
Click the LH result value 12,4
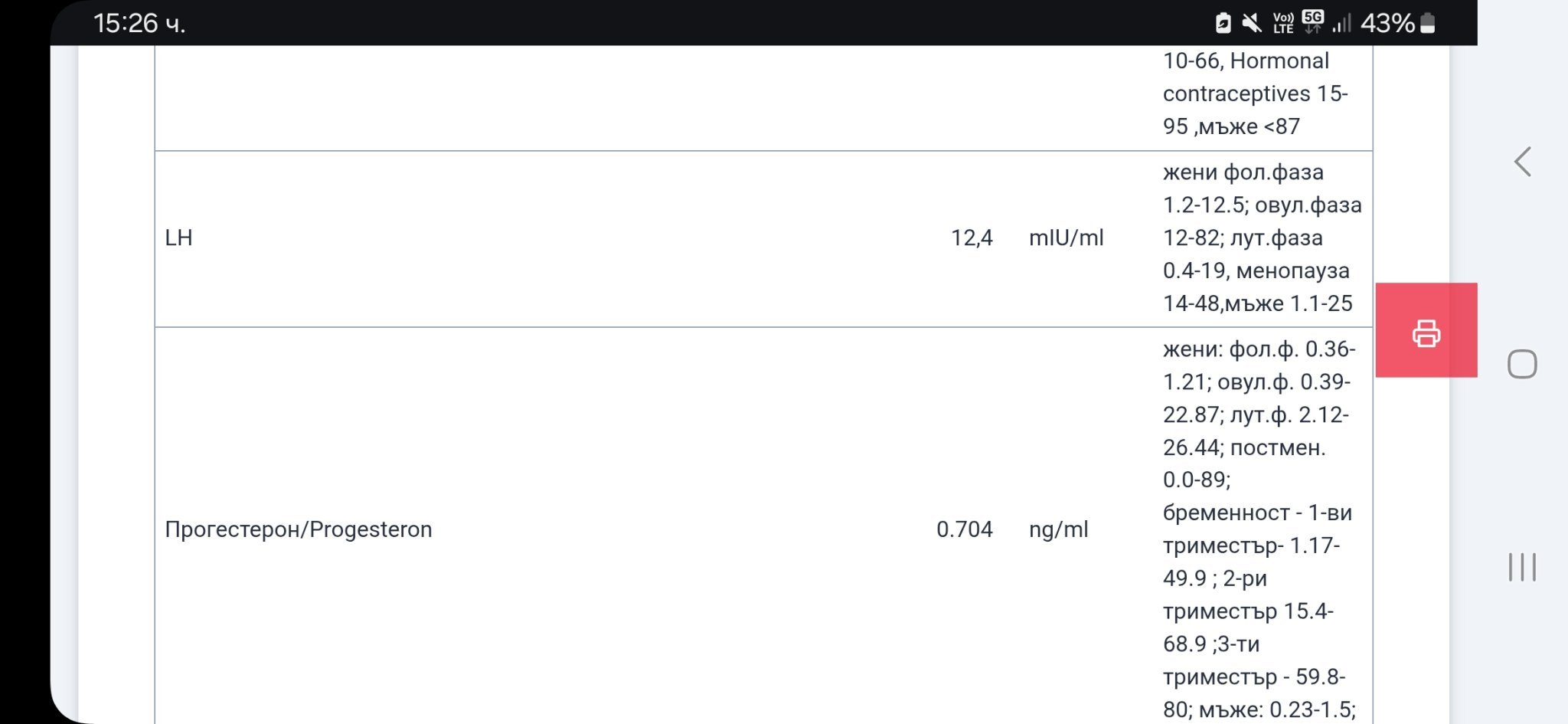pyautogui.click(x=971, y=238)
